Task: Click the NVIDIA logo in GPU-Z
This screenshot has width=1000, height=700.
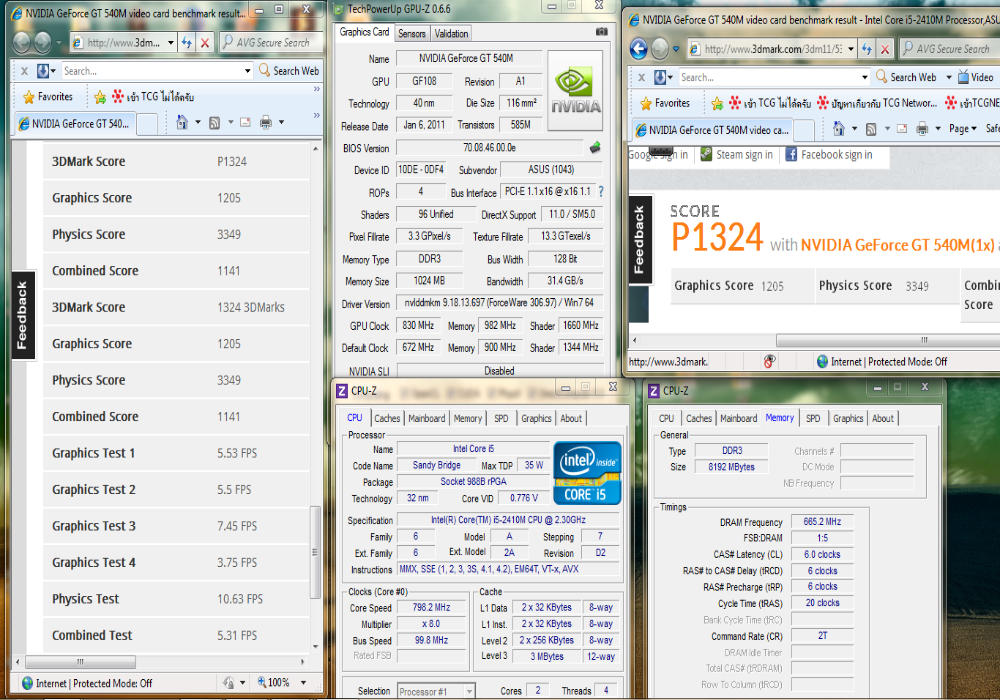Action: point(575,91)
